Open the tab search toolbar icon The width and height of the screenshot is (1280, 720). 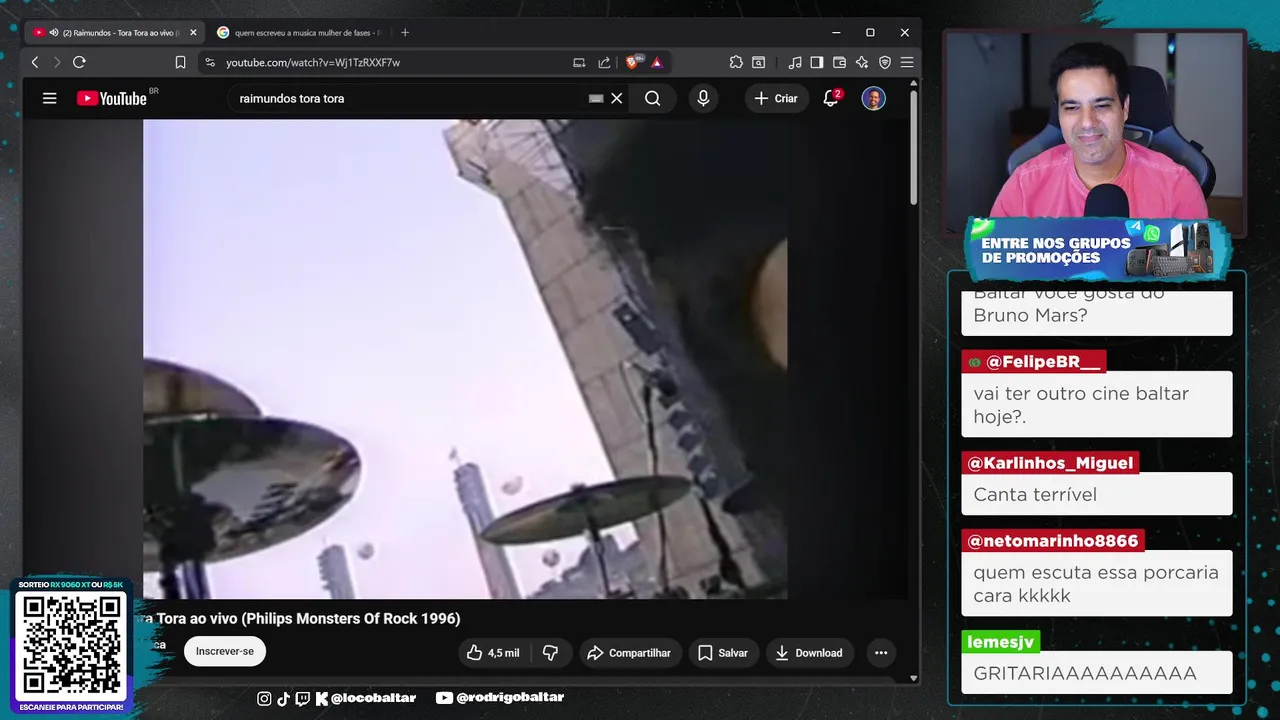(x=759, y=62)
